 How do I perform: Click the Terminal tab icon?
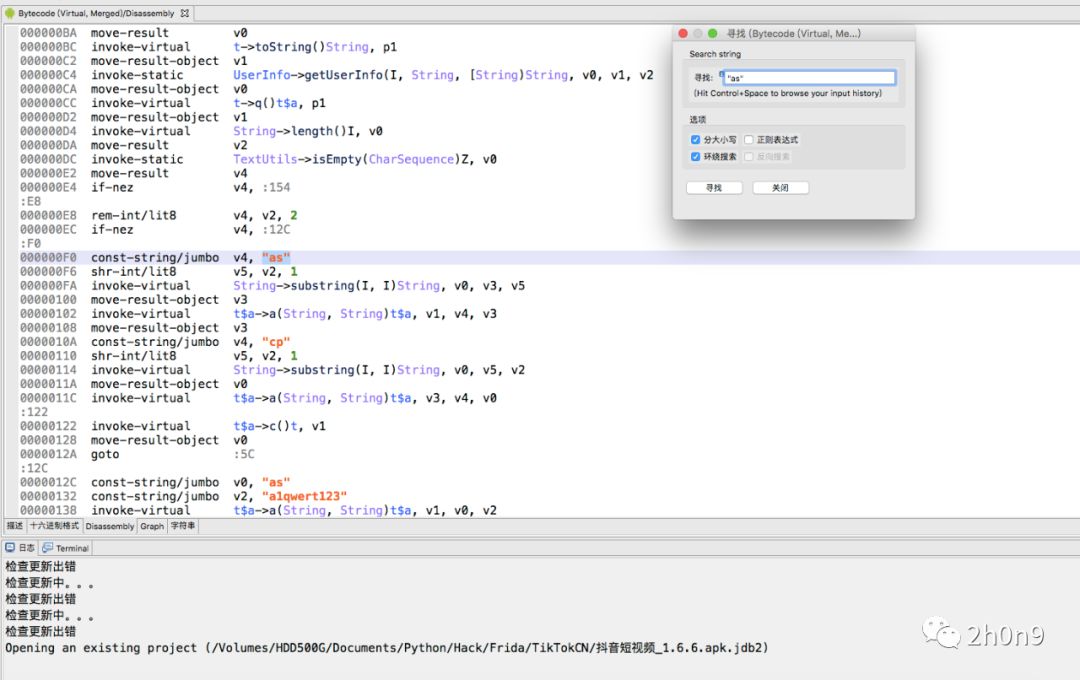point(48,548)
